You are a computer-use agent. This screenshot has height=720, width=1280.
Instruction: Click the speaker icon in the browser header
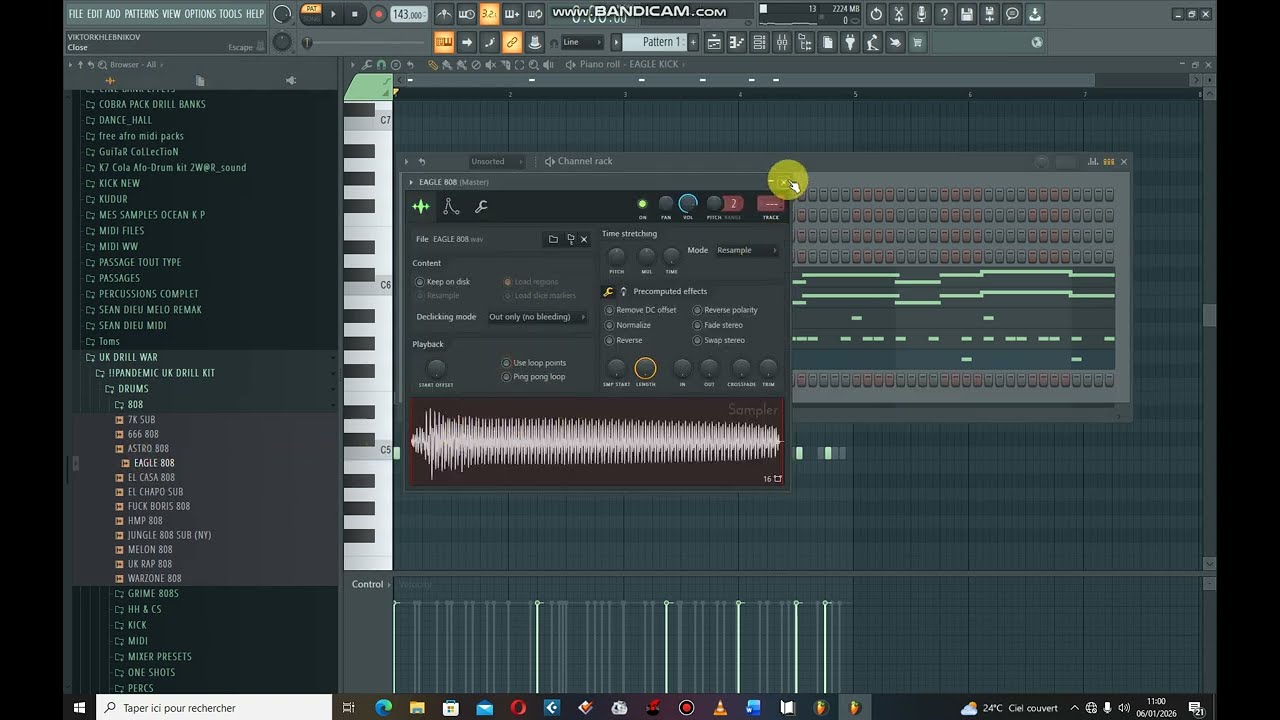291,80
